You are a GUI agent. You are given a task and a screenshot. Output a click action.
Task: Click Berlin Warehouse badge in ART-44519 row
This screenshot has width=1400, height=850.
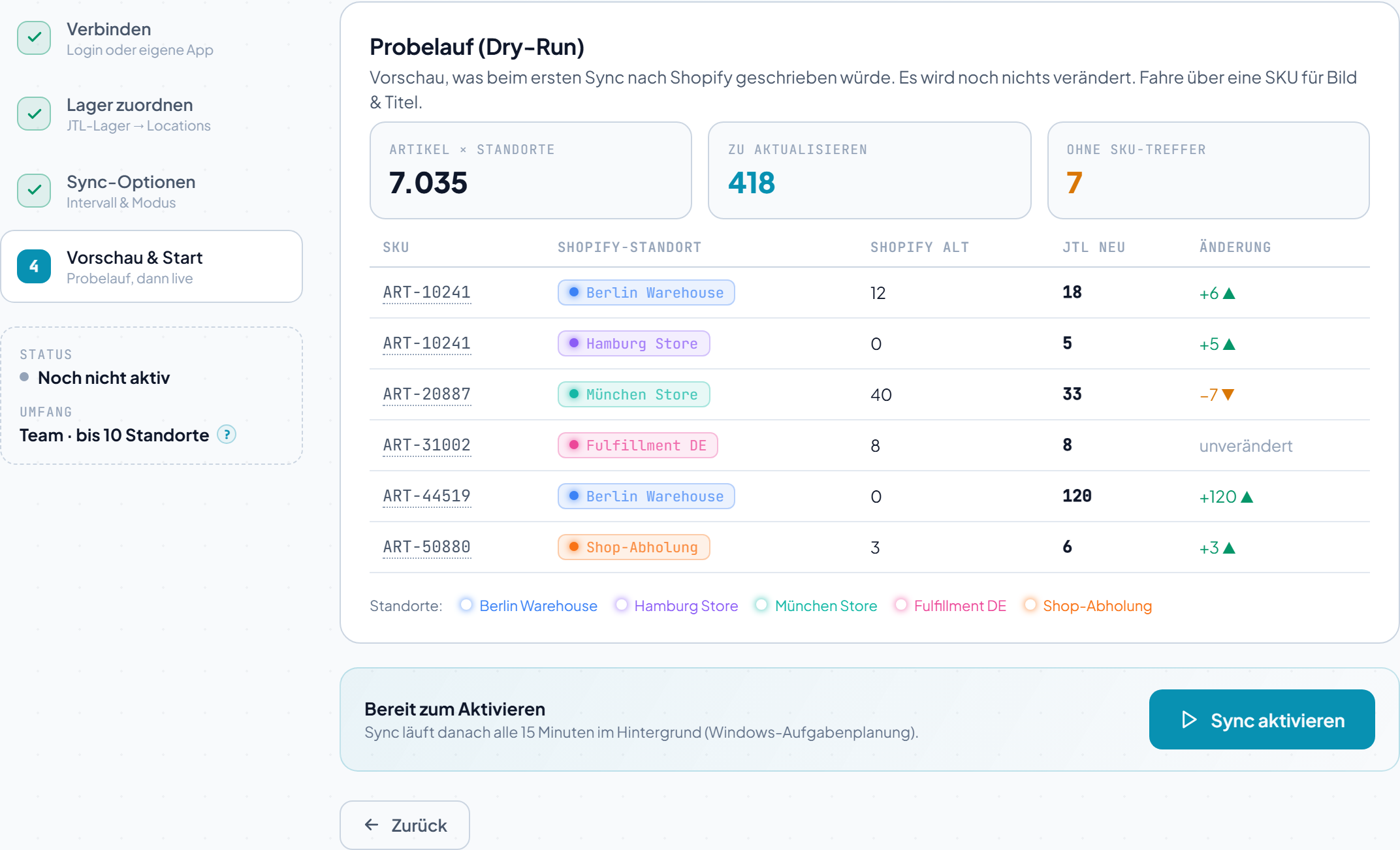click(x=646, y=496)
